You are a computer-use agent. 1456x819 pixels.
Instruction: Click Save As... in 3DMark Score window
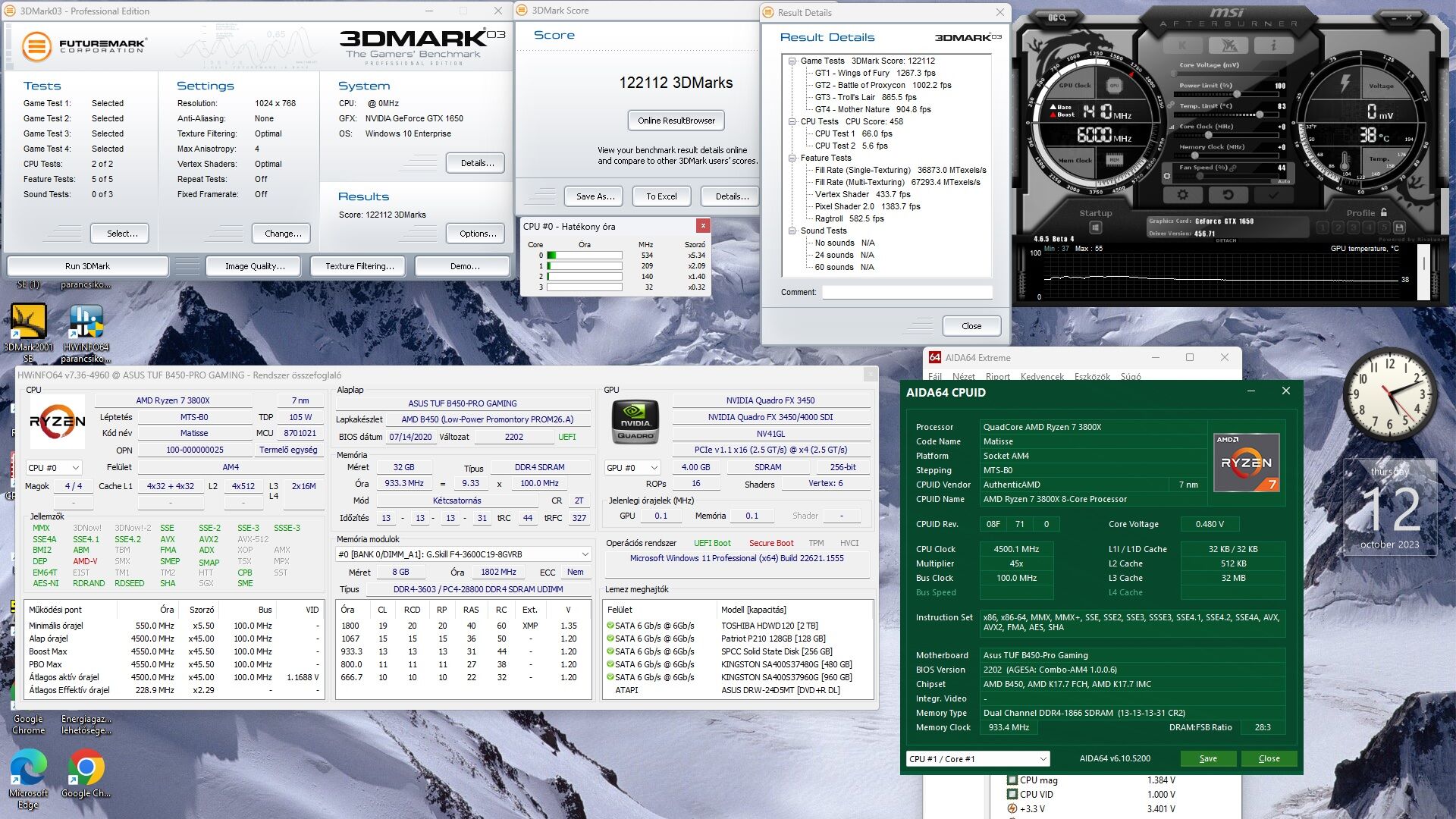(595, 196)
